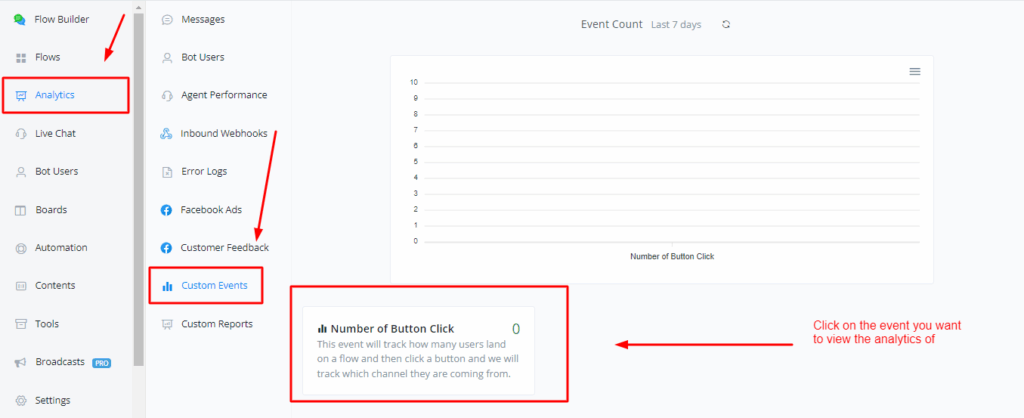Click the Automation globe icon

[21, 248]
